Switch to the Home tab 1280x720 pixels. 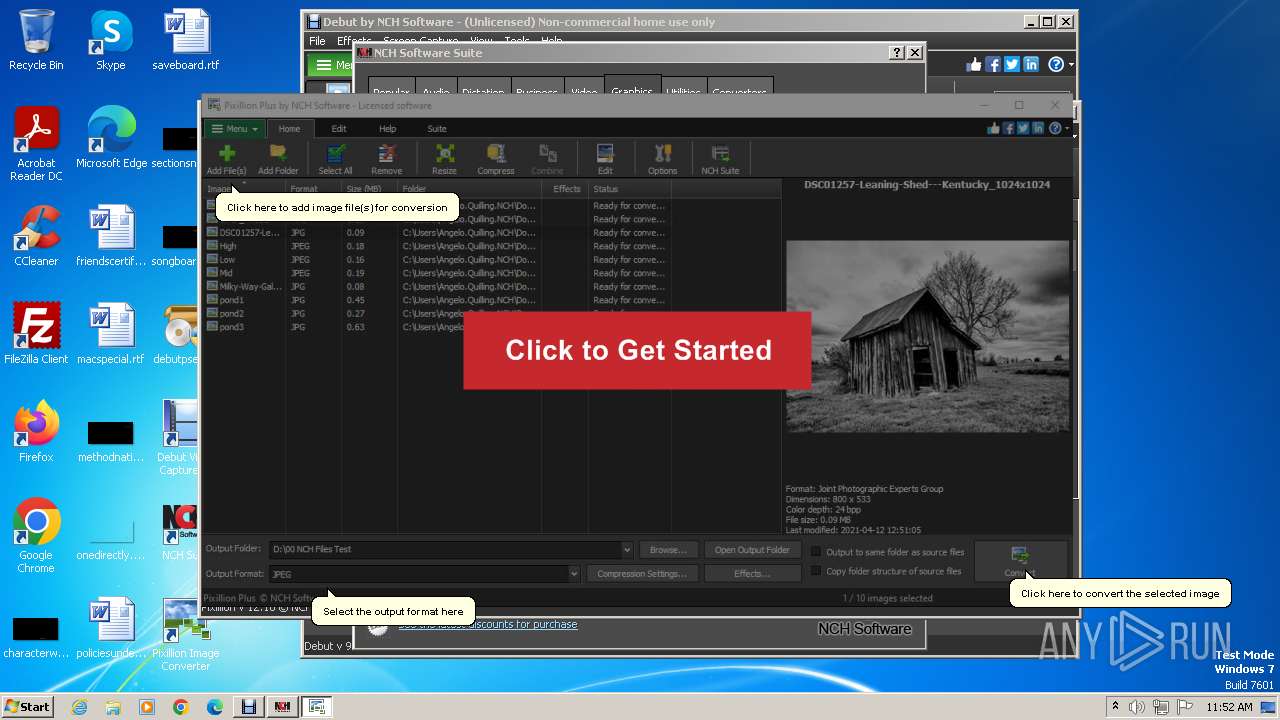pos(289,128)
